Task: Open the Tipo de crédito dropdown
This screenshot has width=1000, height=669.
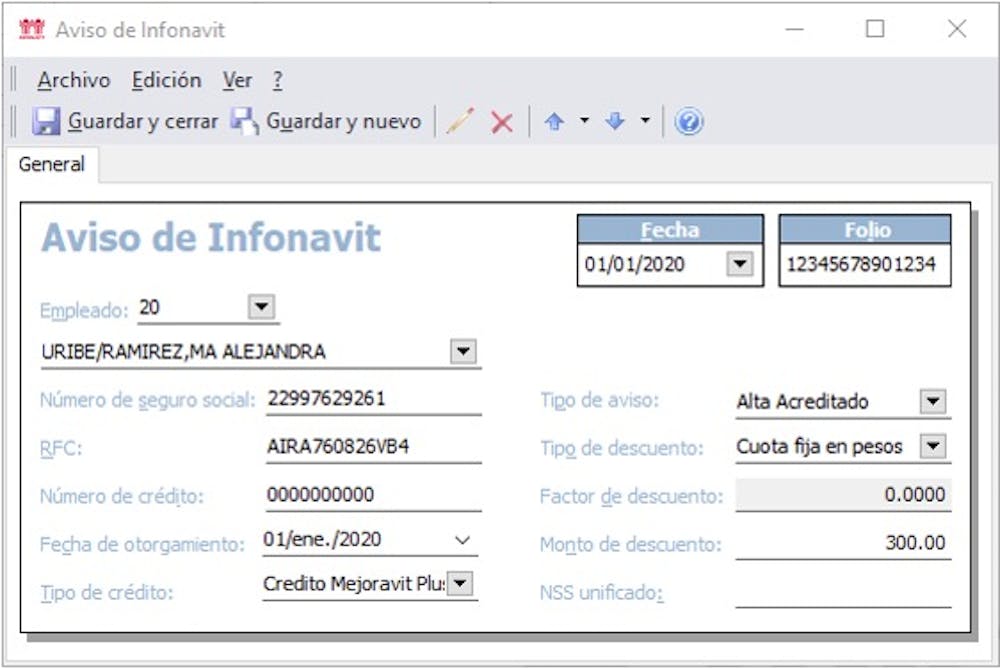Action: [x=460, y=584]
